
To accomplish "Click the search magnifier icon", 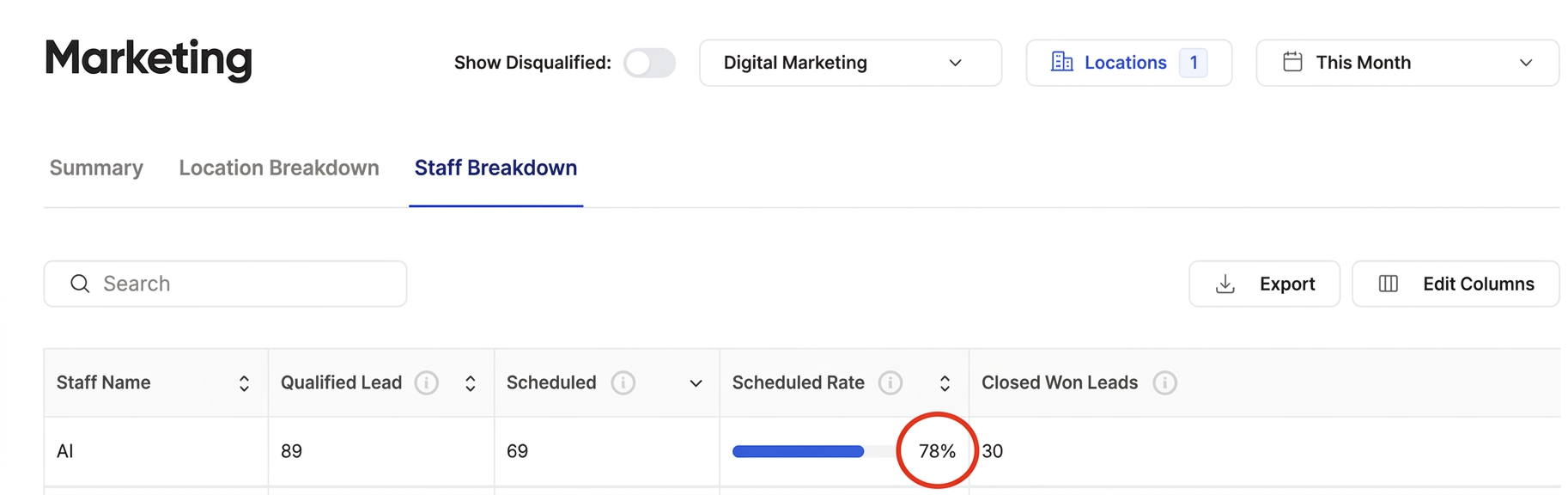I will (x=80, y=284).
